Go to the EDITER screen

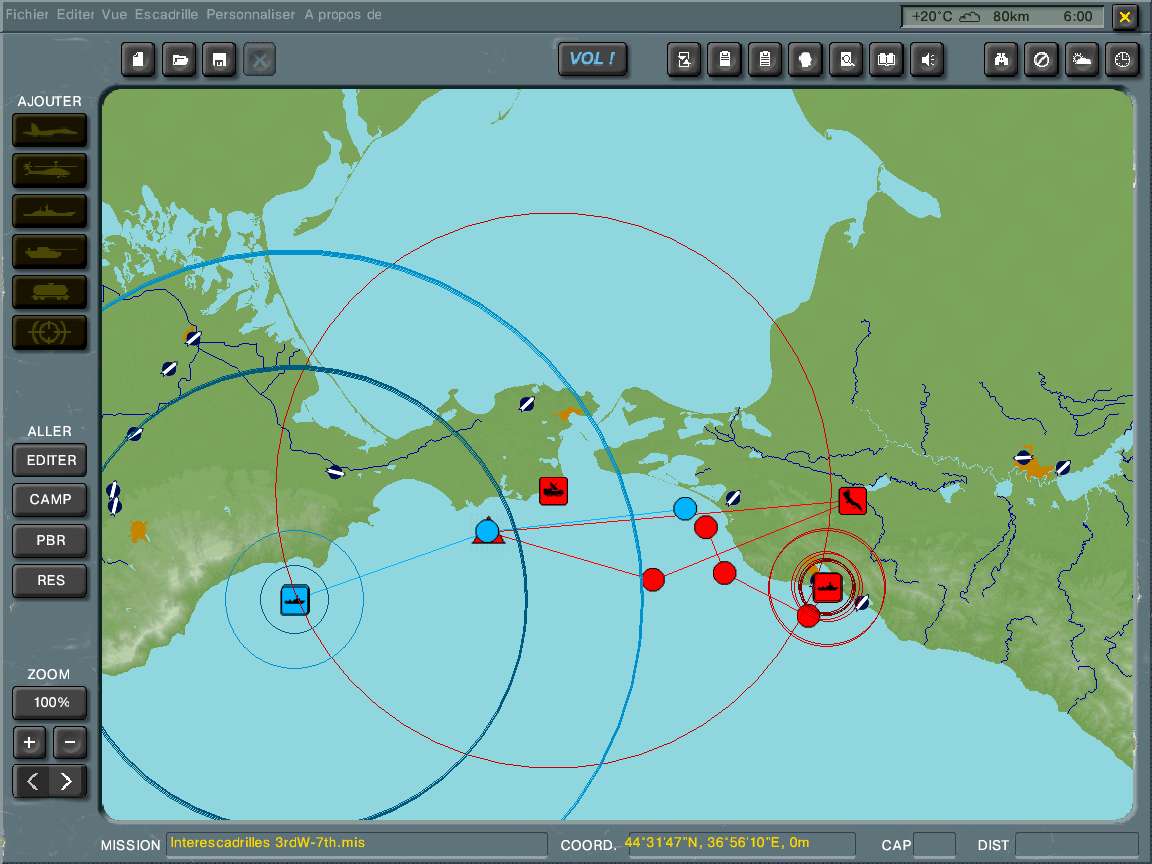pos(50,460)
